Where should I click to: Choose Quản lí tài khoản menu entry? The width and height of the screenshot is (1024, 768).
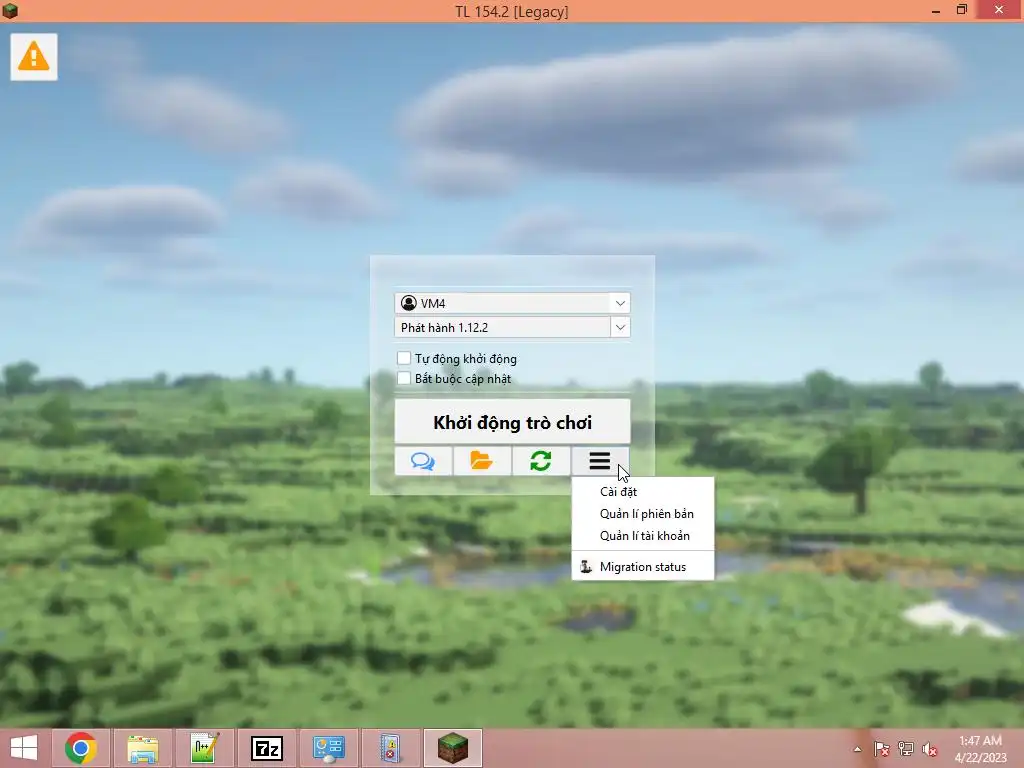coord(643,536)
